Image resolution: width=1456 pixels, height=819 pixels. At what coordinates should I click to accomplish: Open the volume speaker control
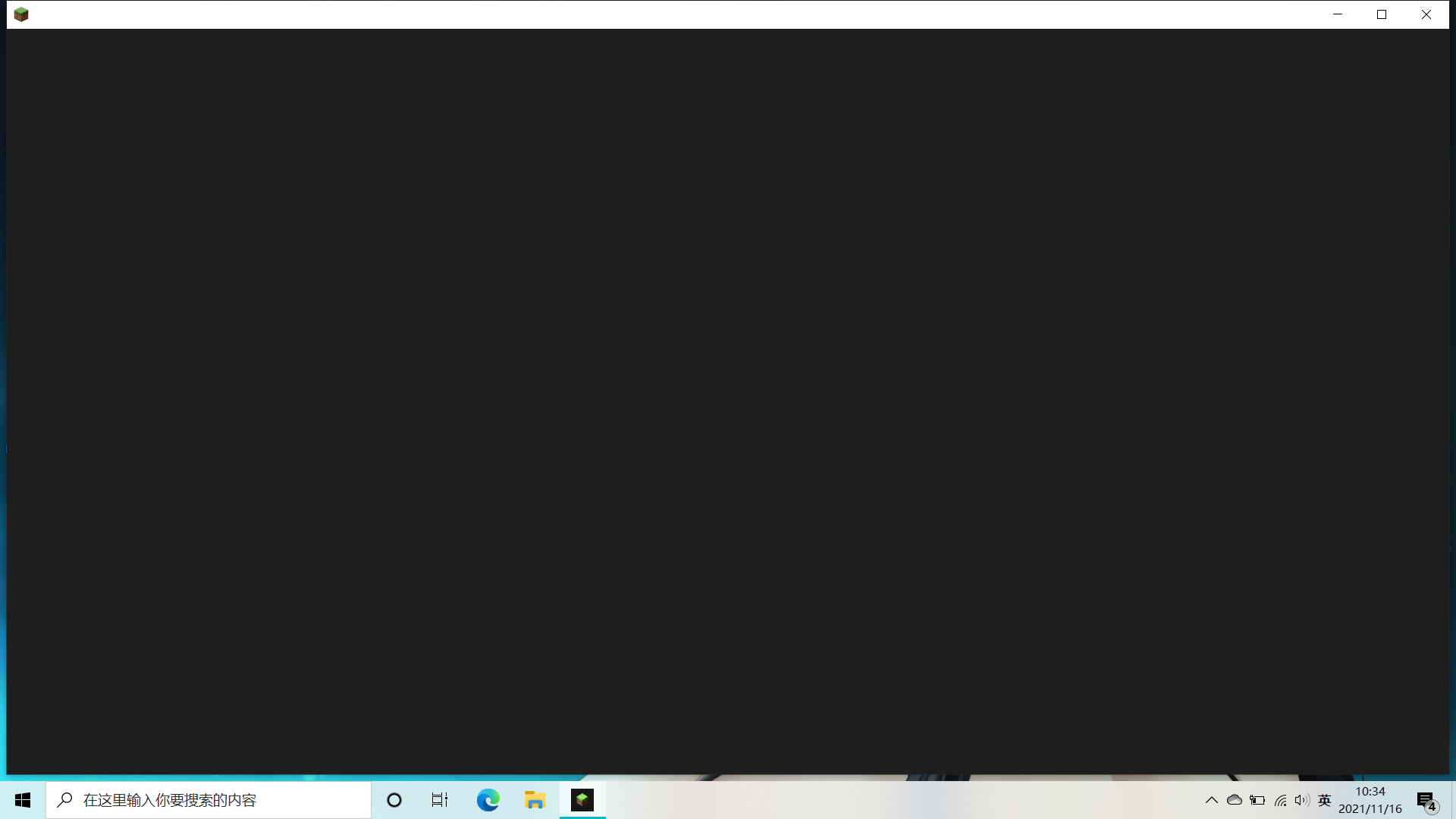pyautogui.click(x=1302, y=800)
